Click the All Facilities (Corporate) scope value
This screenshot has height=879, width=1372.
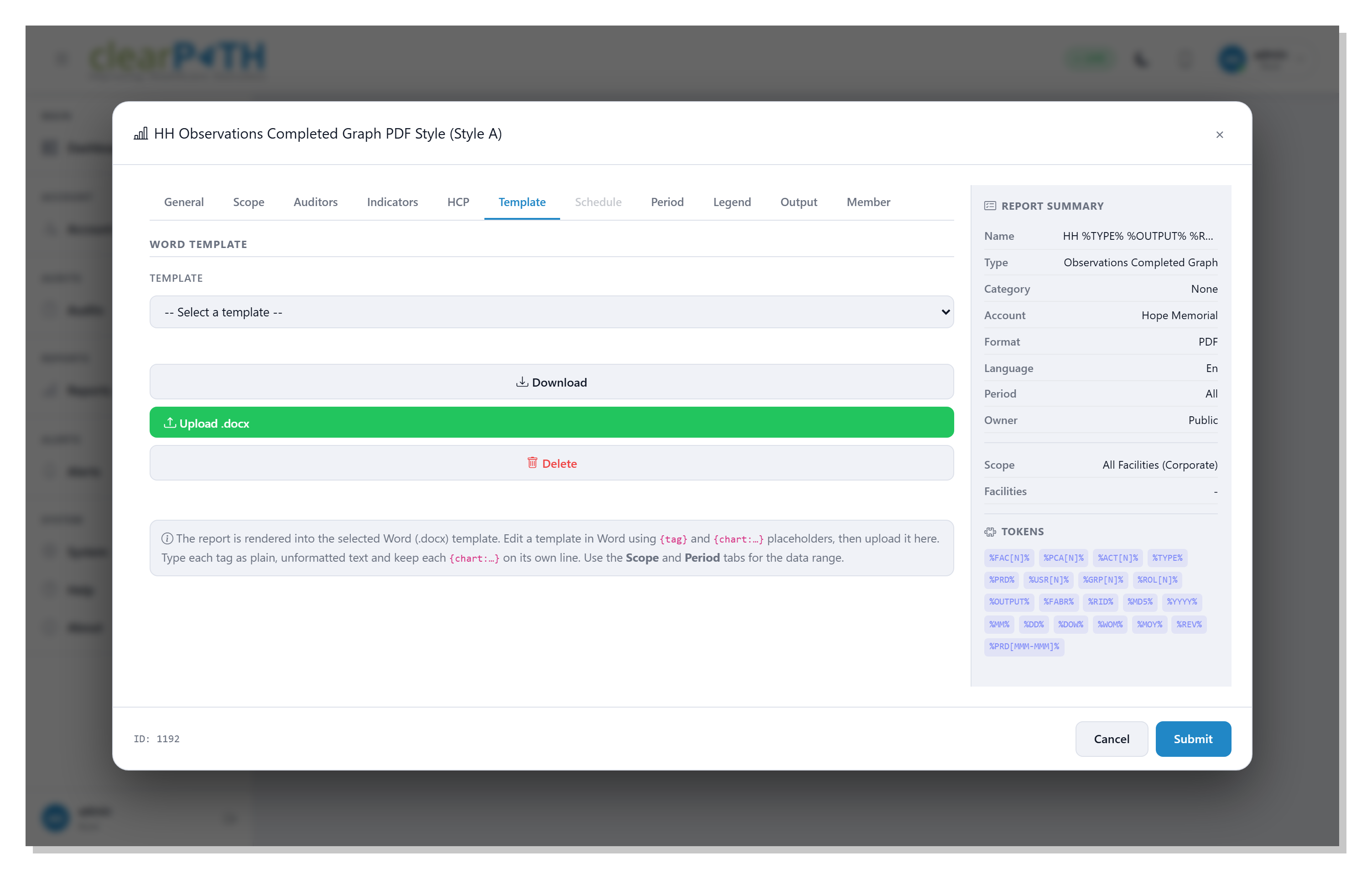coord(1159,465)
